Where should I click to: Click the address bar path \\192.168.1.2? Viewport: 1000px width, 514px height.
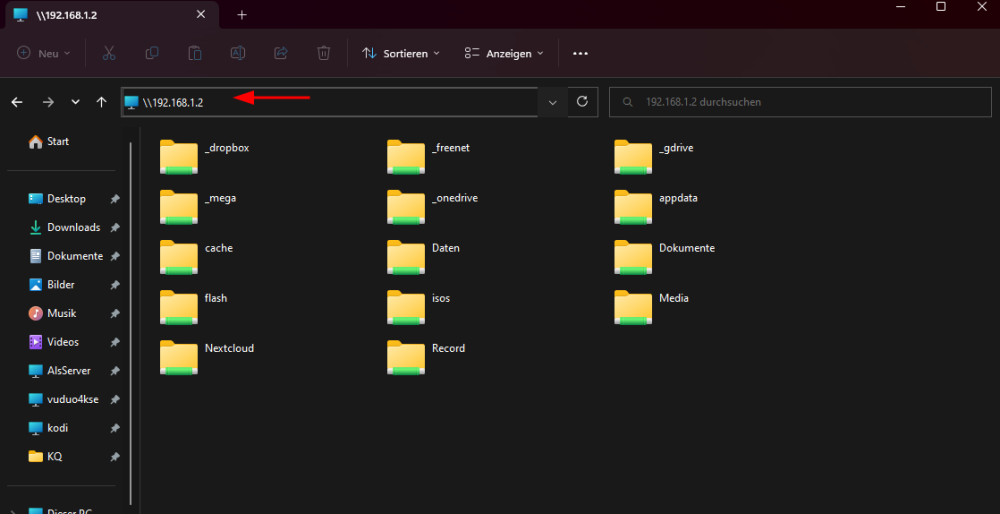pyautogui.click(x=173, y=102)
